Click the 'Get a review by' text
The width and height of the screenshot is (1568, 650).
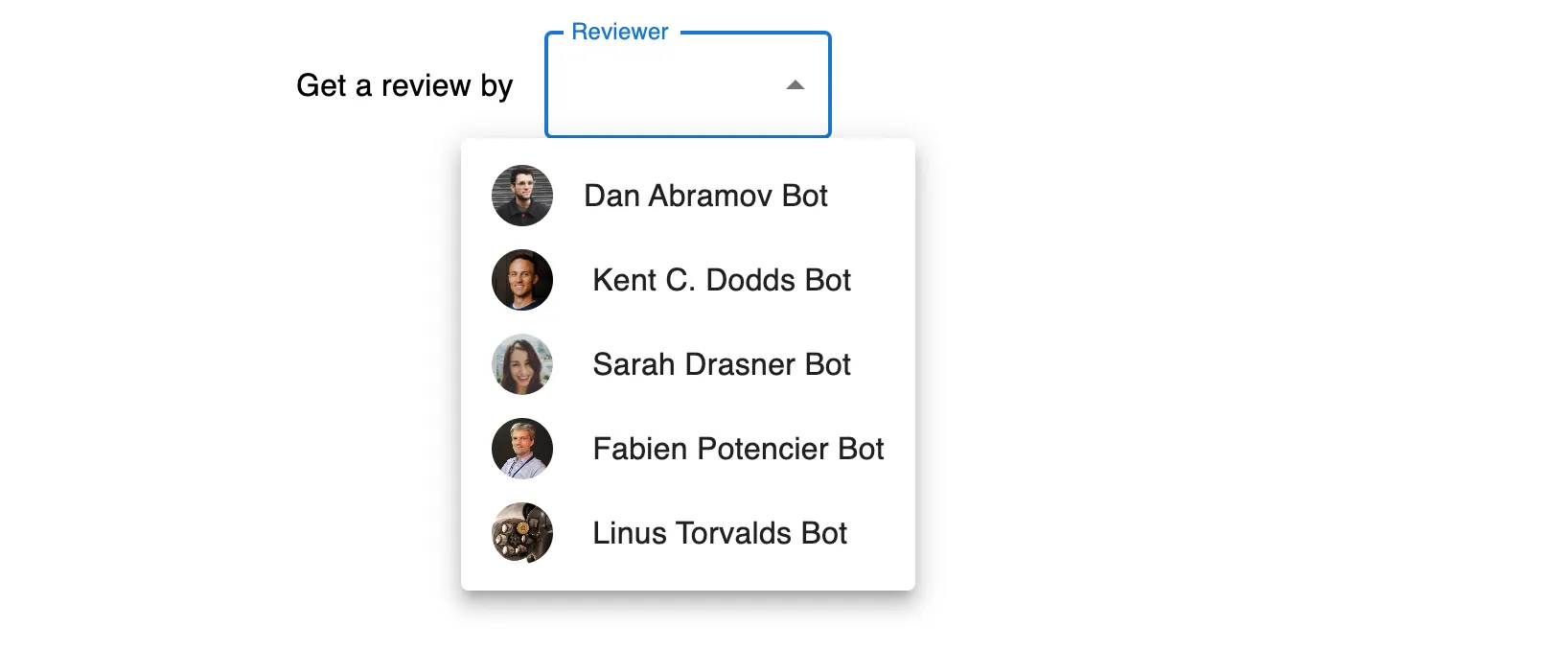pos(404,86)
